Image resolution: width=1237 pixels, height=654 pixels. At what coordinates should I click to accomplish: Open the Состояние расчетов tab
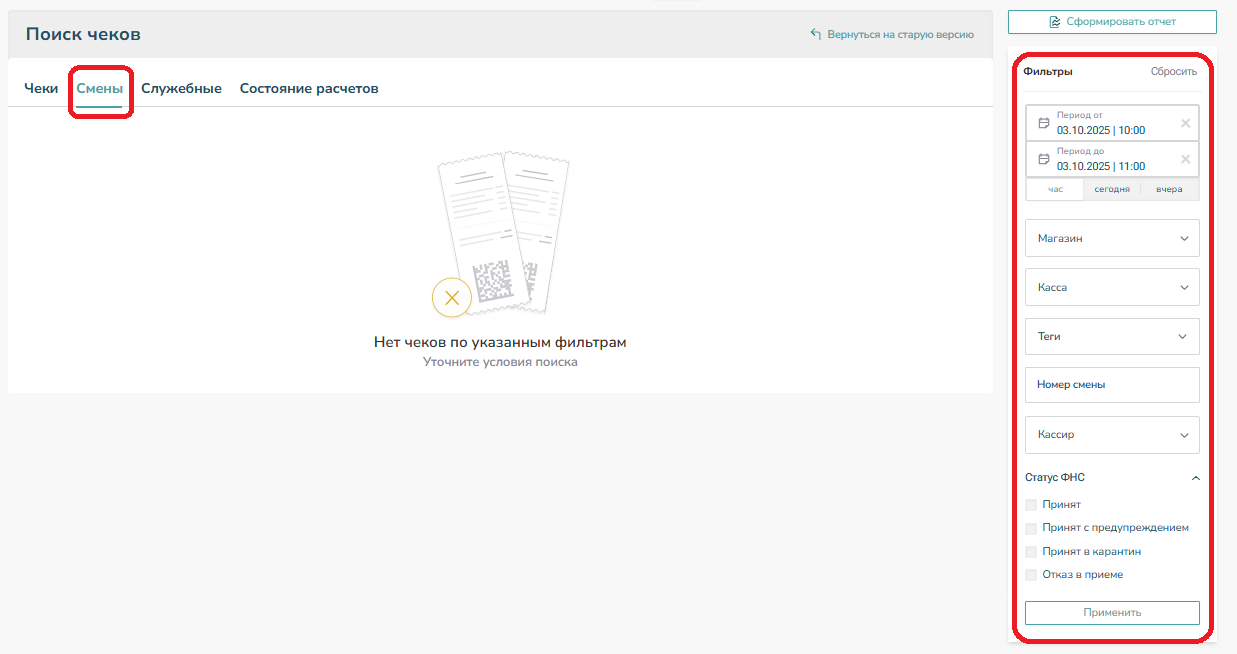(308, 89)
